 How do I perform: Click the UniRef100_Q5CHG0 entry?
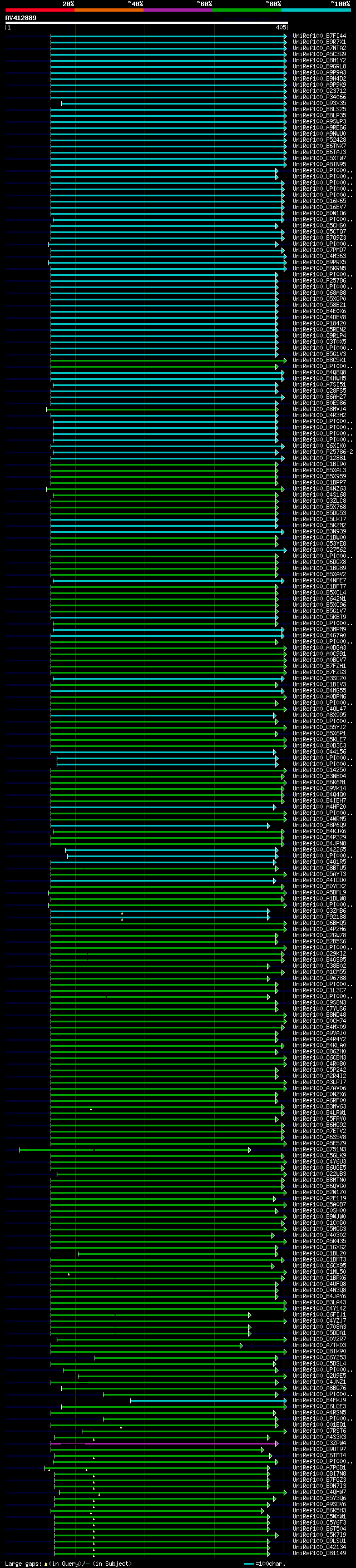coord(319,226)
